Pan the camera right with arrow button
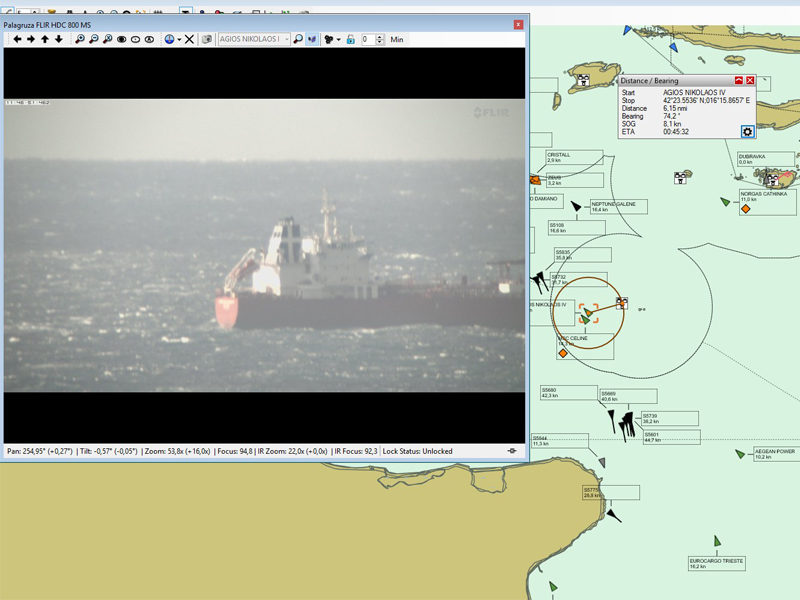Image resolution: width=800 pixels, height=600 pixels. click(31, 39)
